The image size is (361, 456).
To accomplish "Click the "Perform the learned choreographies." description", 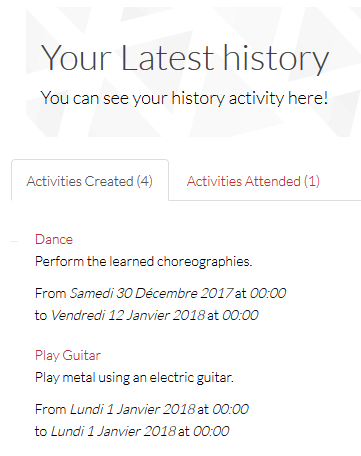I will [144, 262].
